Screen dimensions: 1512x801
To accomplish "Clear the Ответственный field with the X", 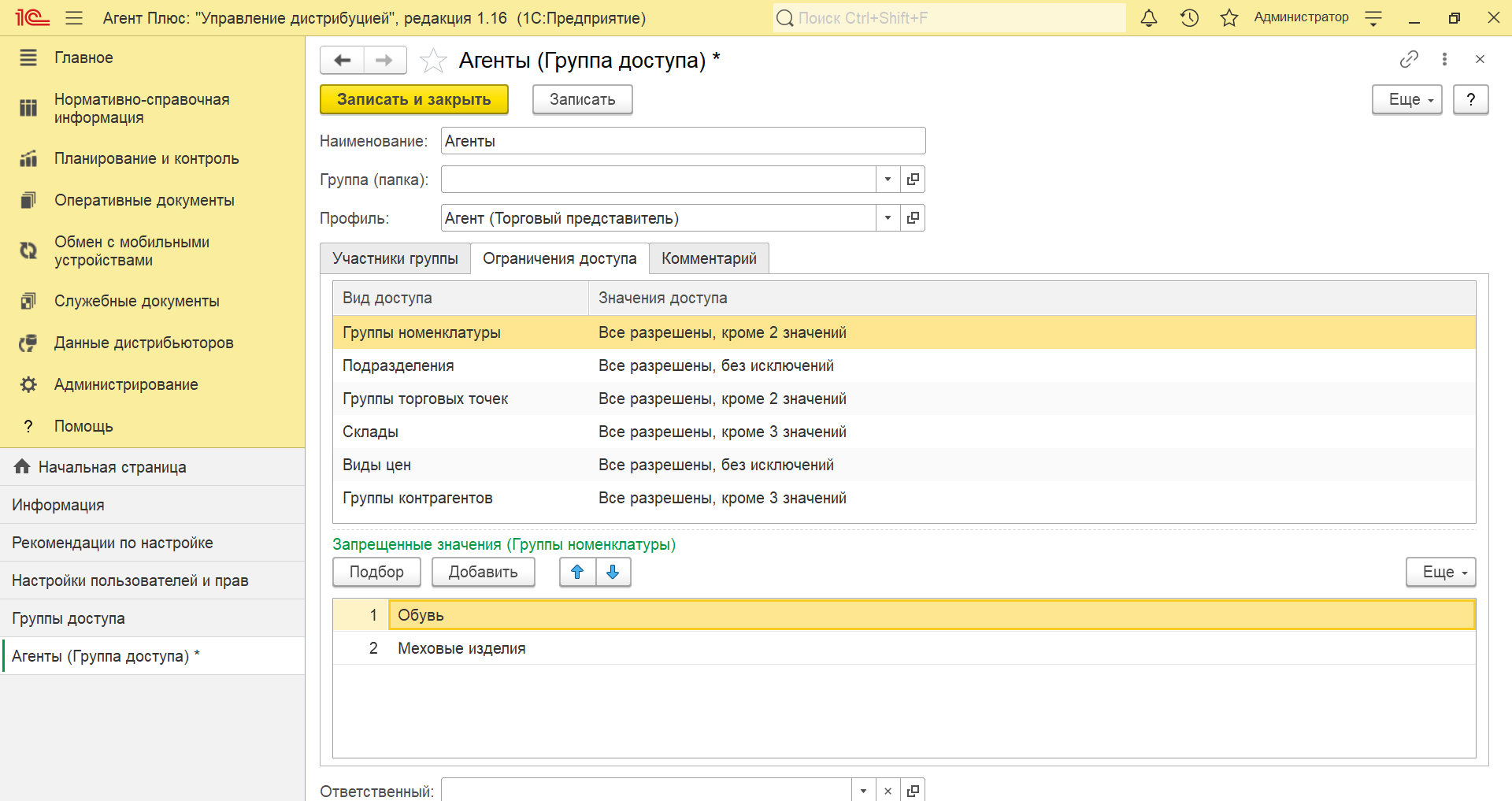I will pyautogui.click(x=888, y=791).
